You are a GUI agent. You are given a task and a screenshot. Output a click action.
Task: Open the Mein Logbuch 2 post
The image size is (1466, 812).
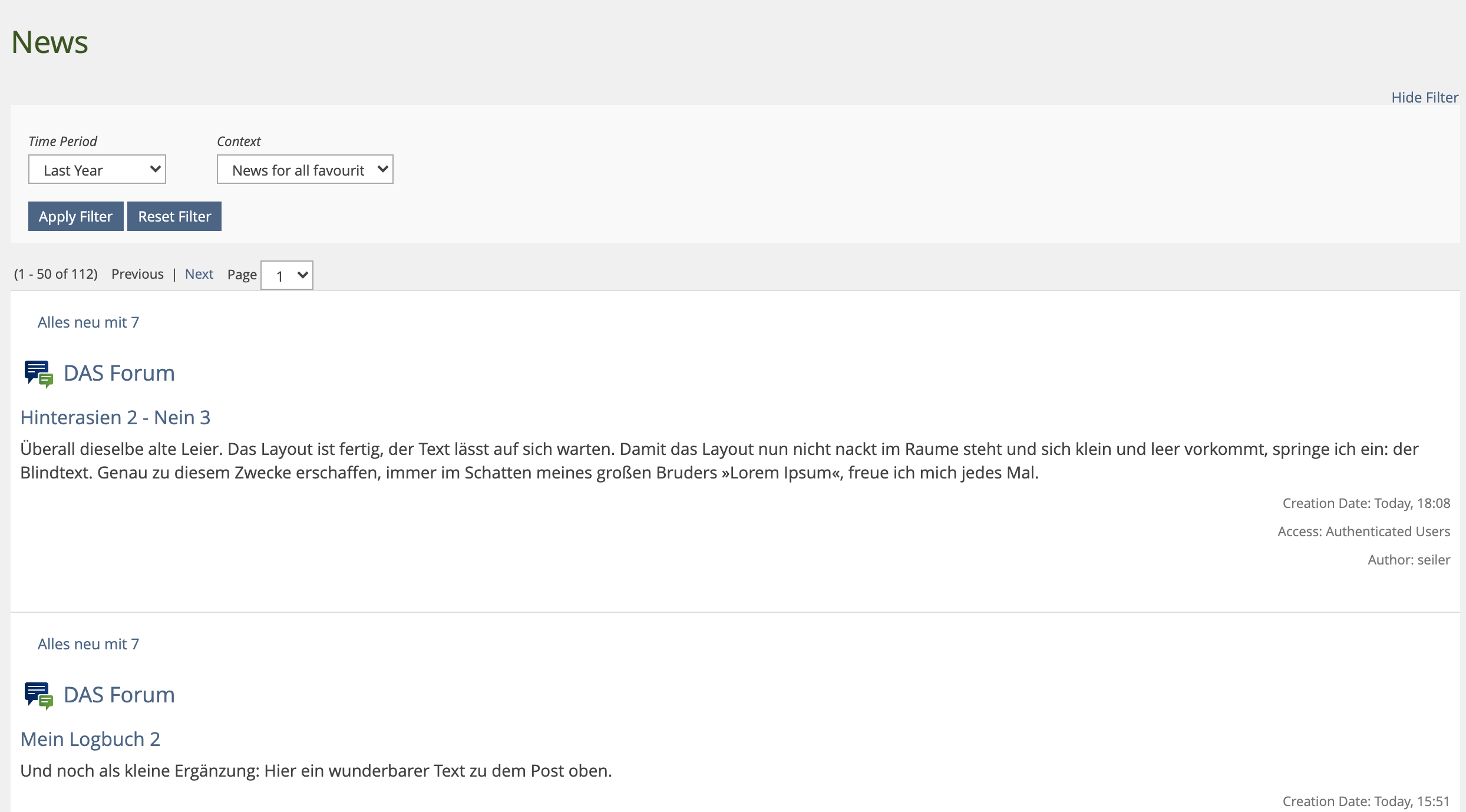(x=90, y=739)
